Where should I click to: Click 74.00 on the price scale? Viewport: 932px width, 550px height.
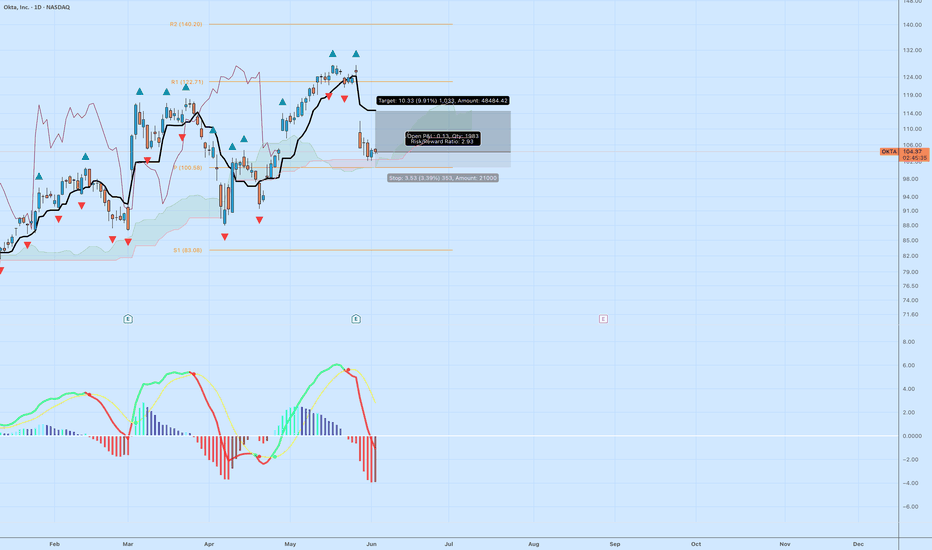pyautogui.click(x=912, y=300)
